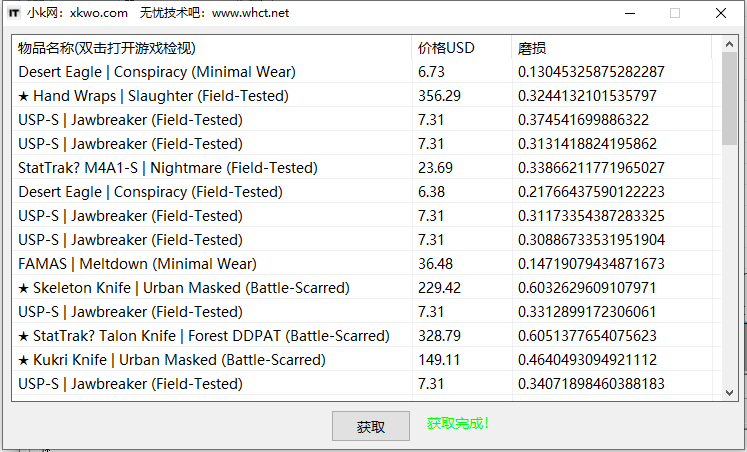Close the window
Viewport: 747px width, 452px height.
(721, 13)
